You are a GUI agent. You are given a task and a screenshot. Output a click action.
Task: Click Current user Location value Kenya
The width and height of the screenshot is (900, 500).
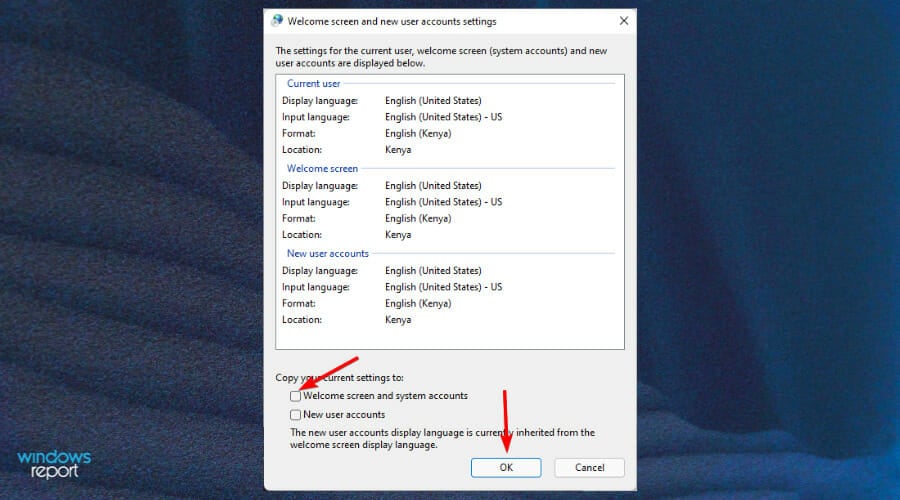click(398, 150)
